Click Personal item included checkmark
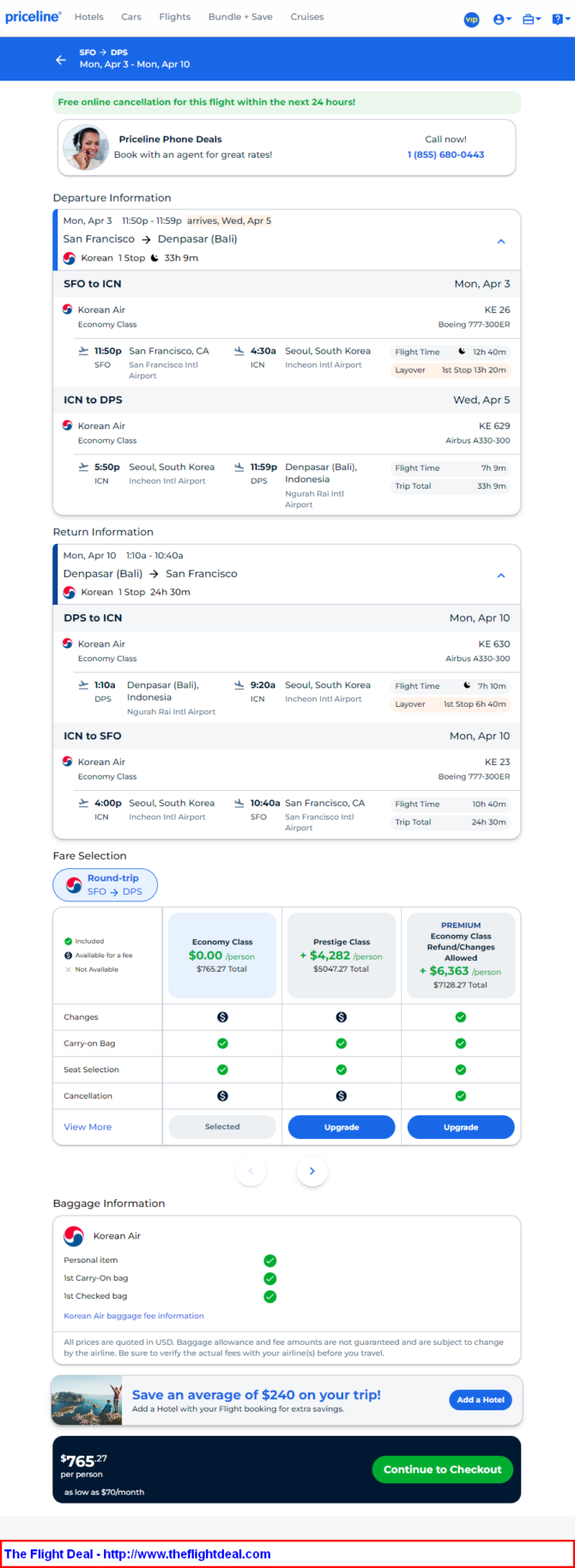Viewport: 575px width, 1568px height. (270, 1260)
